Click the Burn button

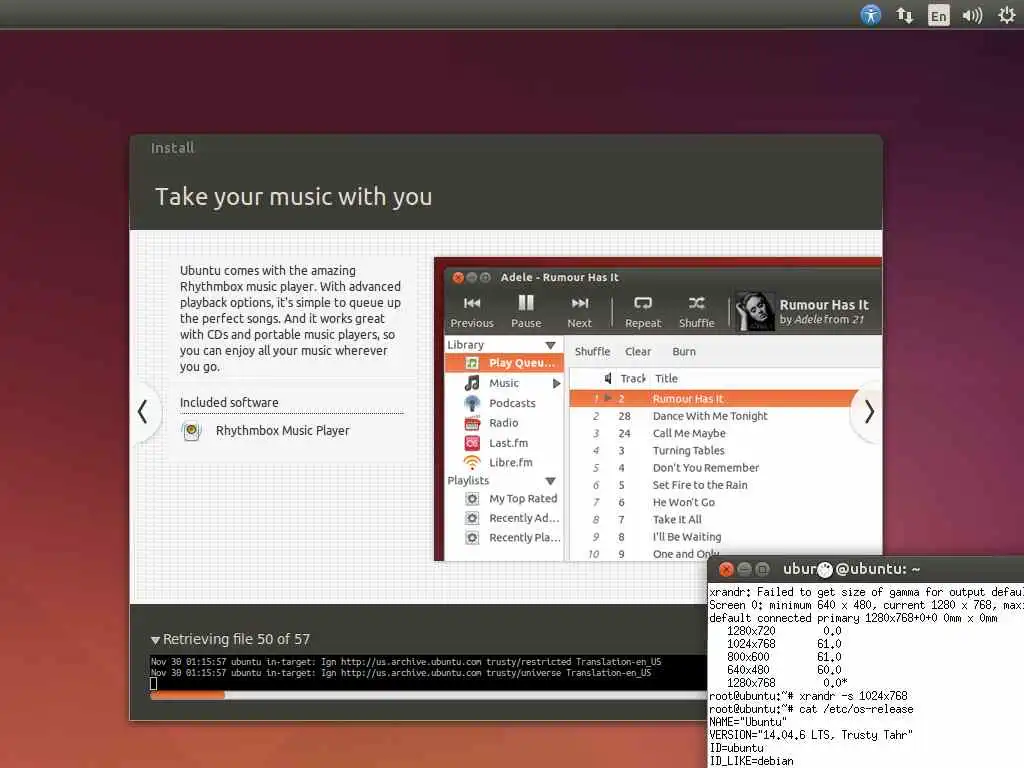click(x=684, y=352)
